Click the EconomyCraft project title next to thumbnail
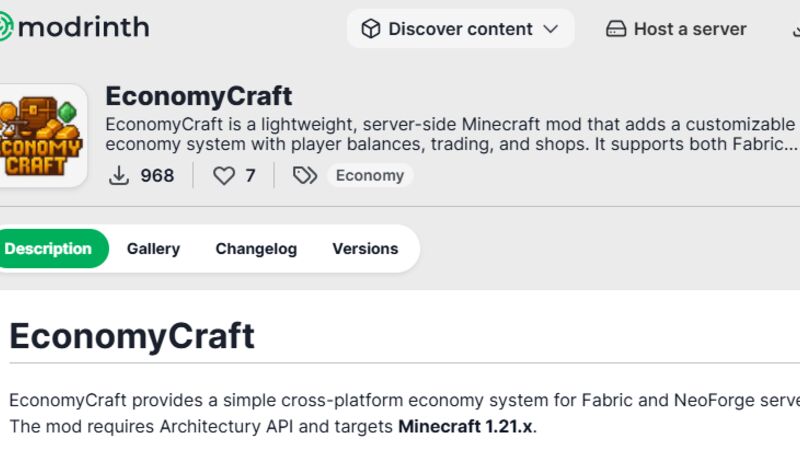The height and width of the screenshot is (450, 800). pos(198,96)
